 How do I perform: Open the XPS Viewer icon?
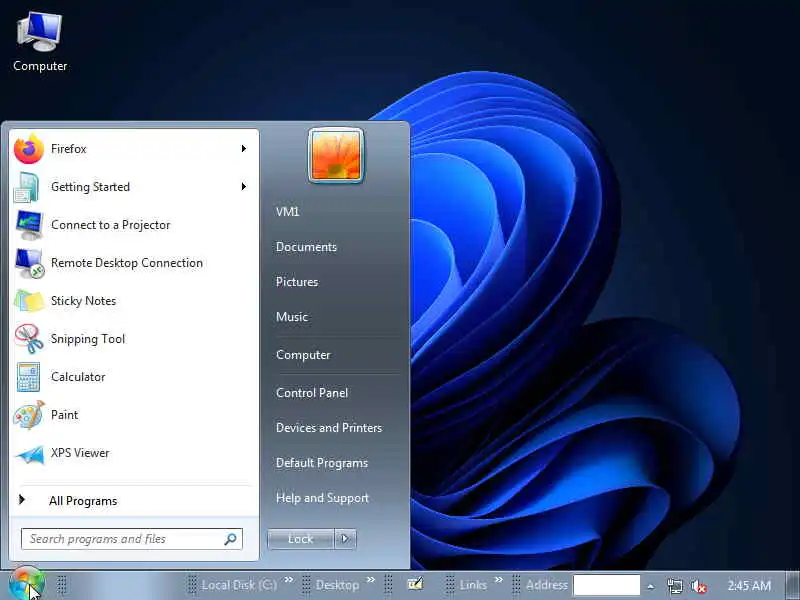point(29,453)
